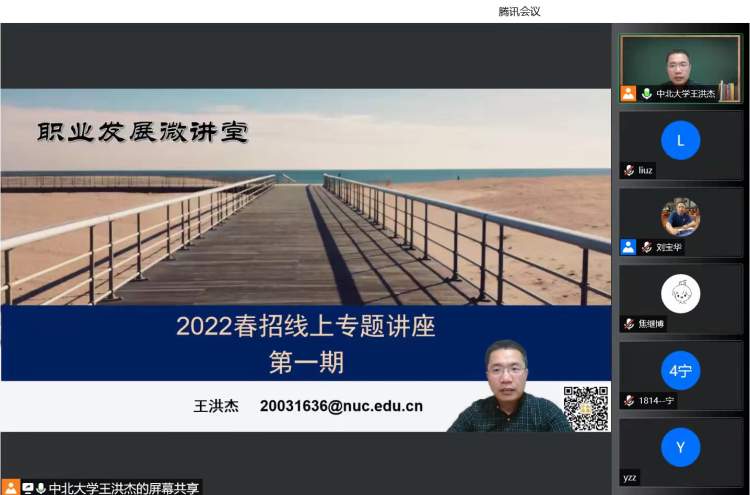Click the blue person icon beside 刘宝华

[x=628, y=247]
